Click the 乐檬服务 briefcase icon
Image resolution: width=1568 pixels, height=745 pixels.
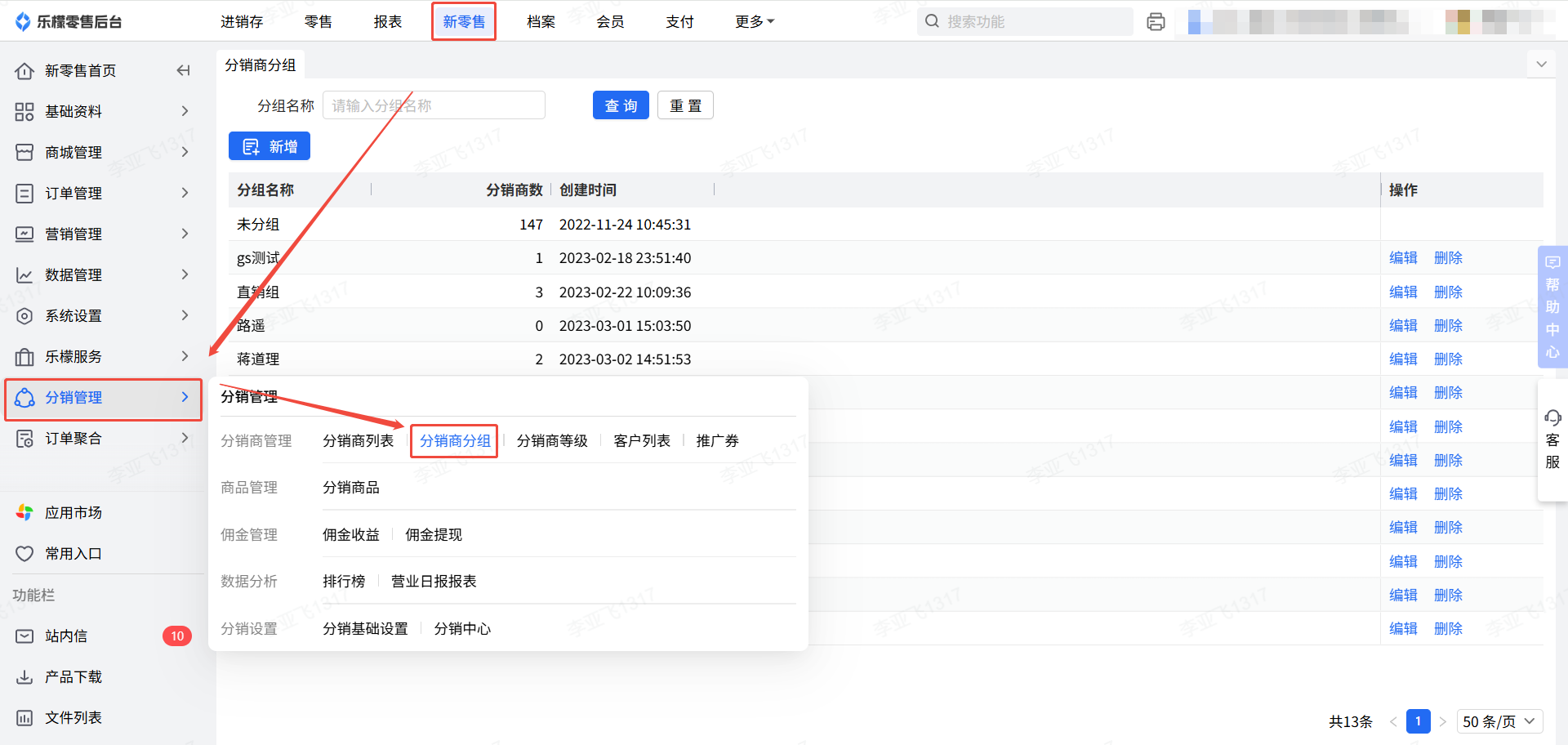pos(24,357)
